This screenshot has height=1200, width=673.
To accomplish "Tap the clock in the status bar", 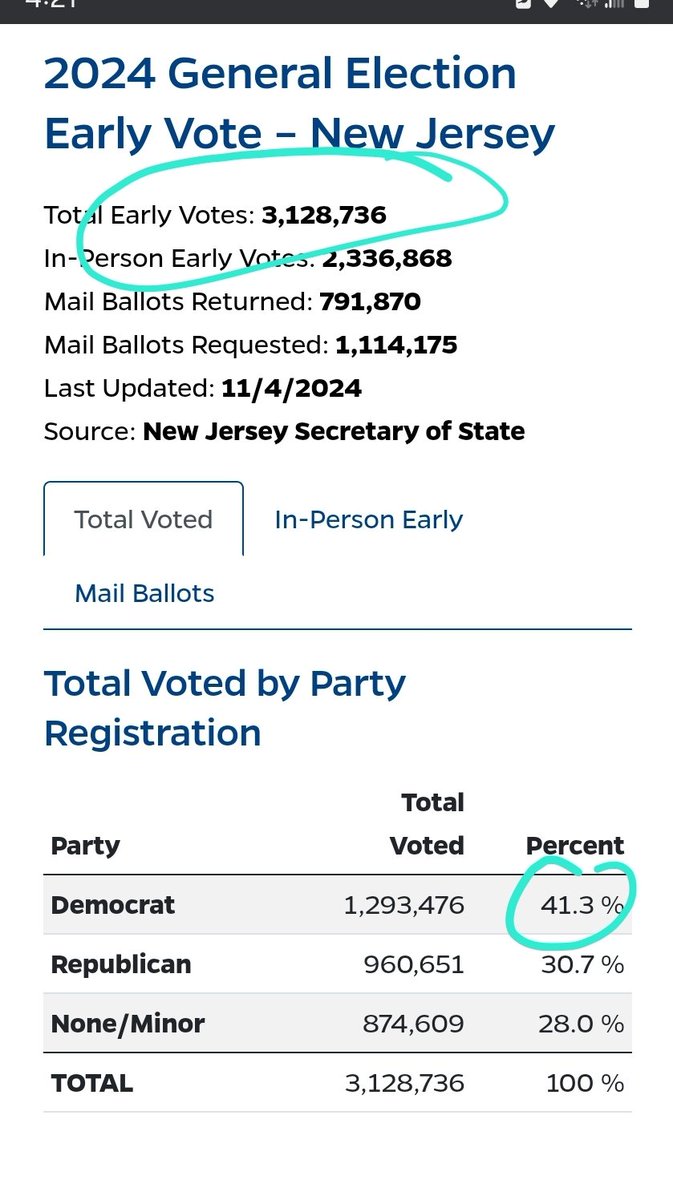I will 50,4.
